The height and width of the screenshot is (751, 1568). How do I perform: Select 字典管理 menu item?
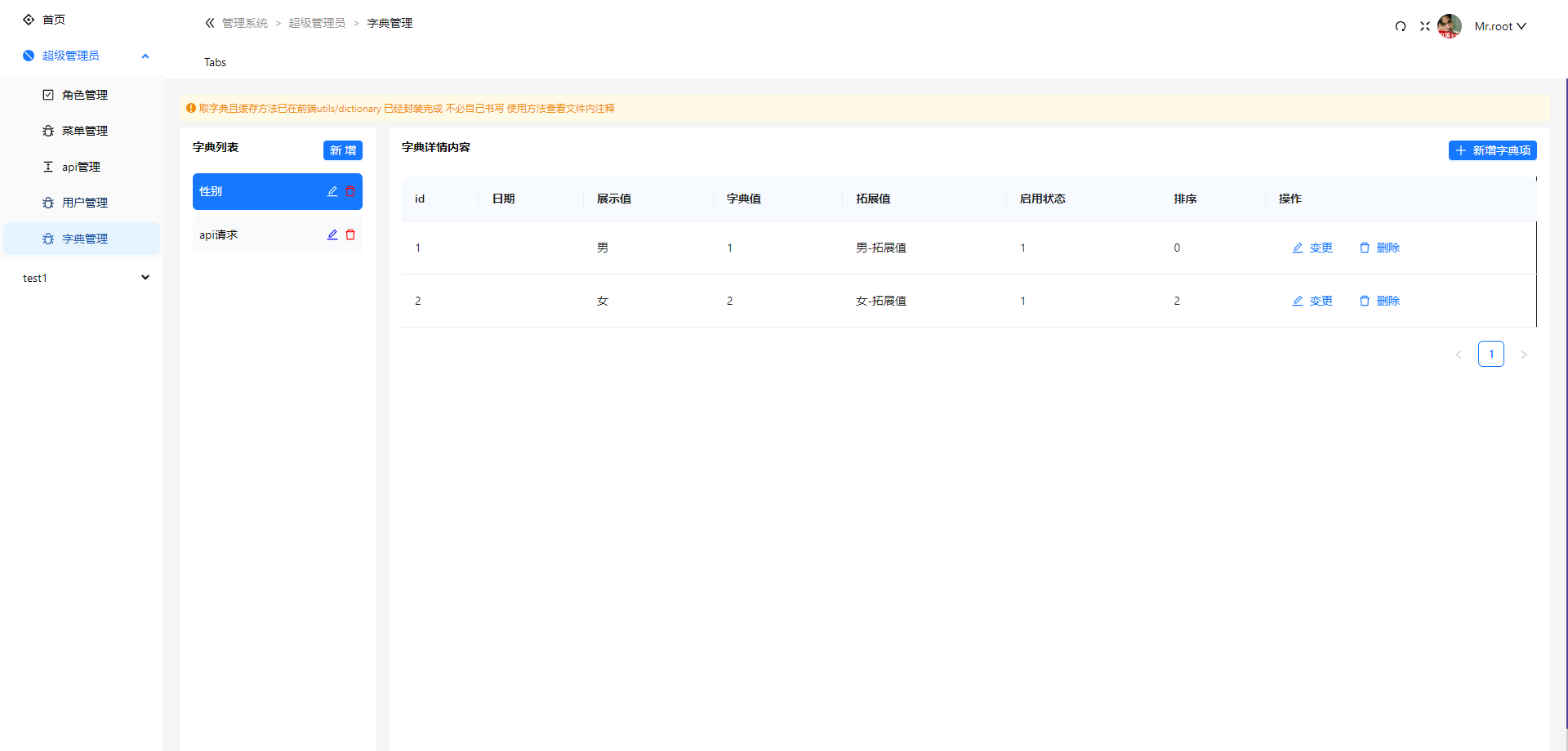(82, 239)
